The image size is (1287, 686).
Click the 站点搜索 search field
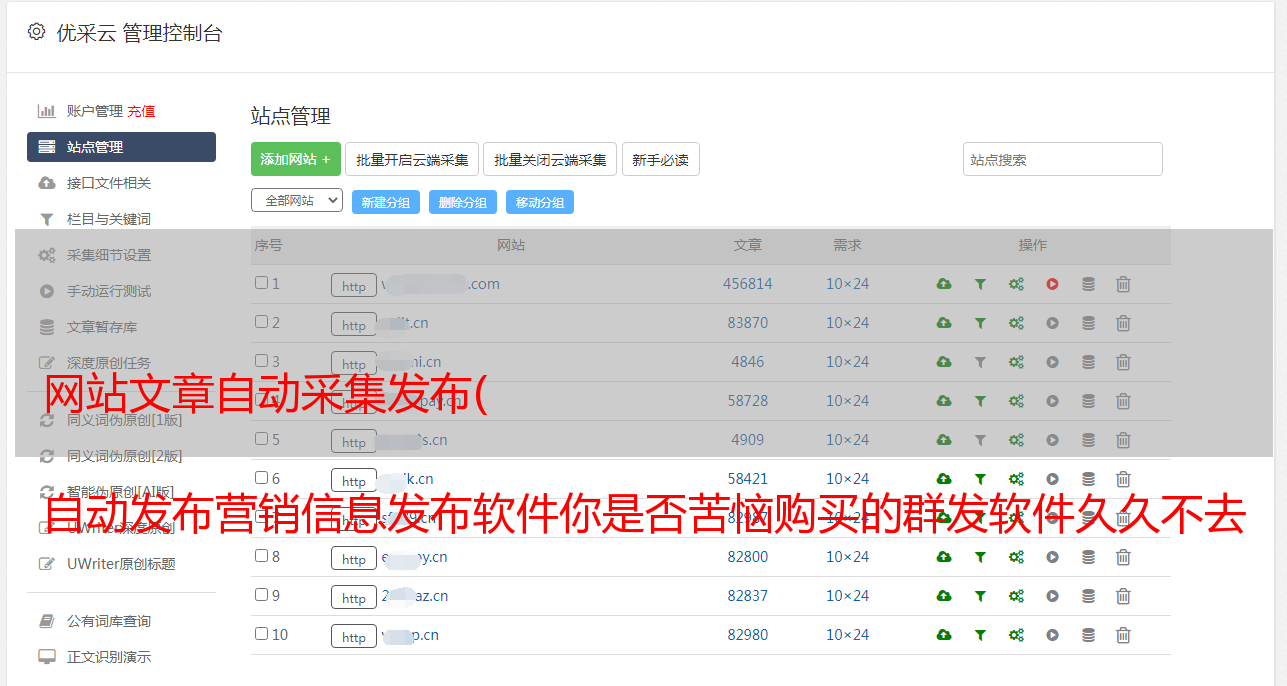pyautogui.click(x=1063, y=159)
